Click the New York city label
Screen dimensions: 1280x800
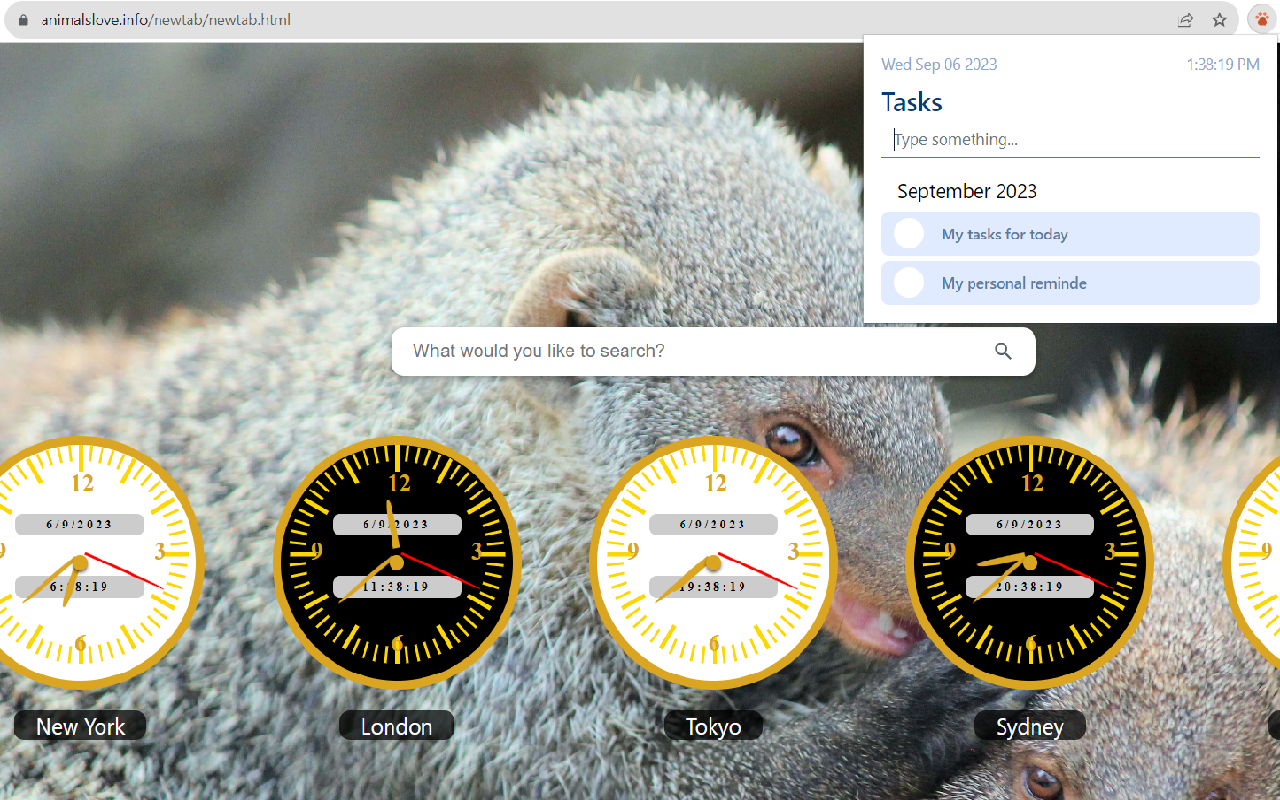80,726
